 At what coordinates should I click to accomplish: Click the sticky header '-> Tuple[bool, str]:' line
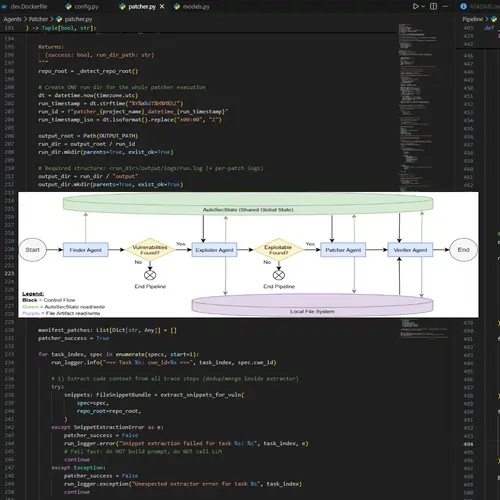(61, 28)
